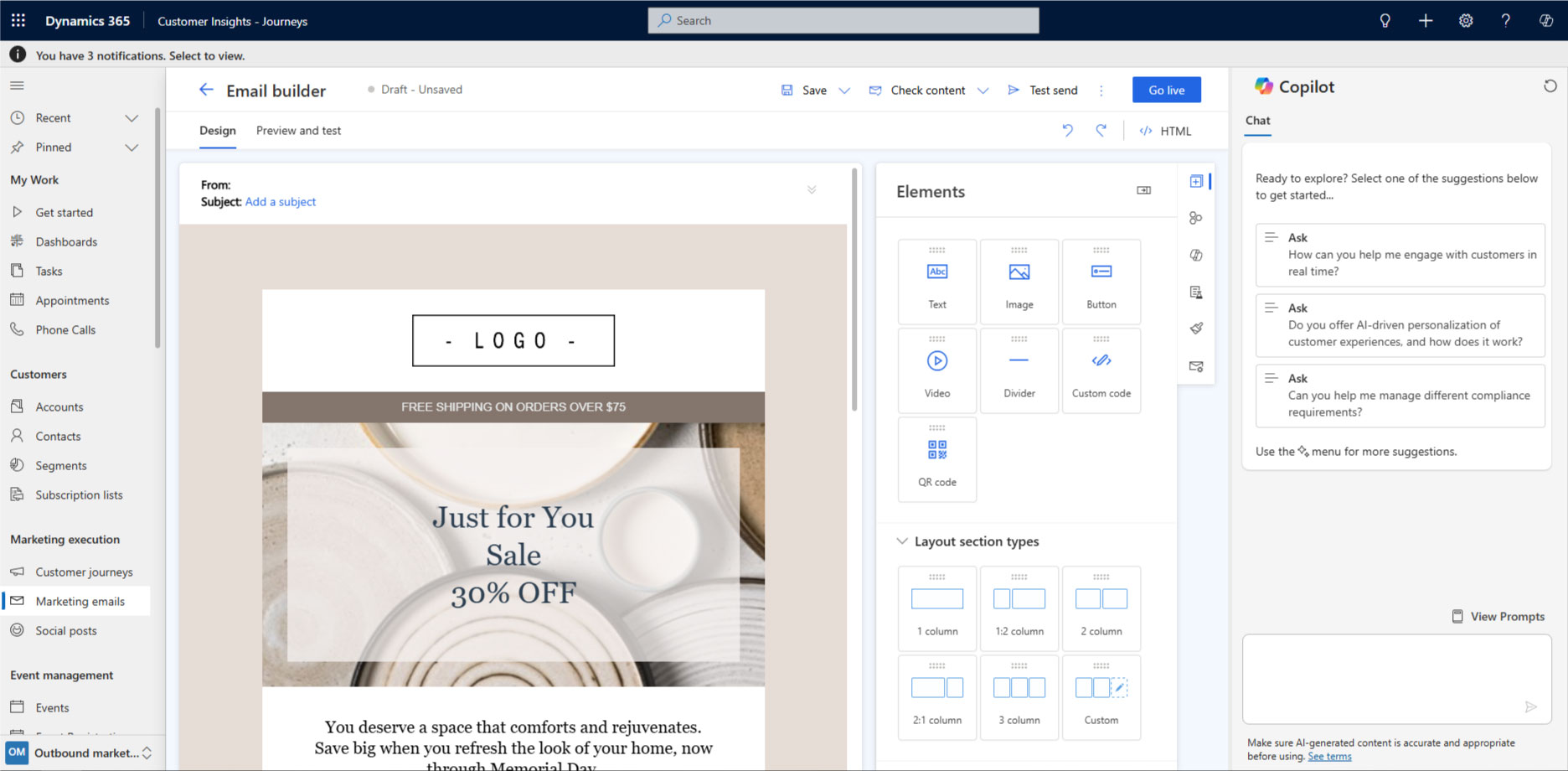Viewport: 1568px width, 771px height.
Task: Reset the Copilot chat with refresh icon
Action: [1550, 86]
